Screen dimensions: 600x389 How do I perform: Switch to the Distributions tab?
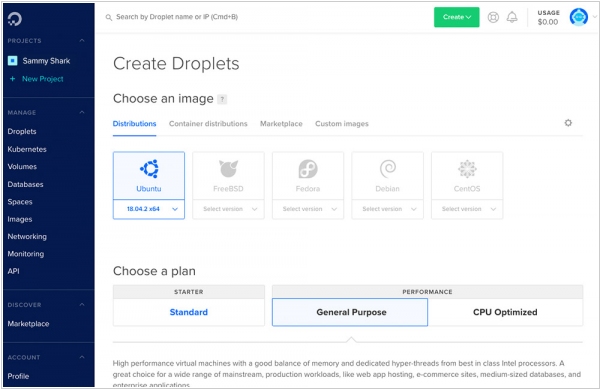tap(134, 124)
